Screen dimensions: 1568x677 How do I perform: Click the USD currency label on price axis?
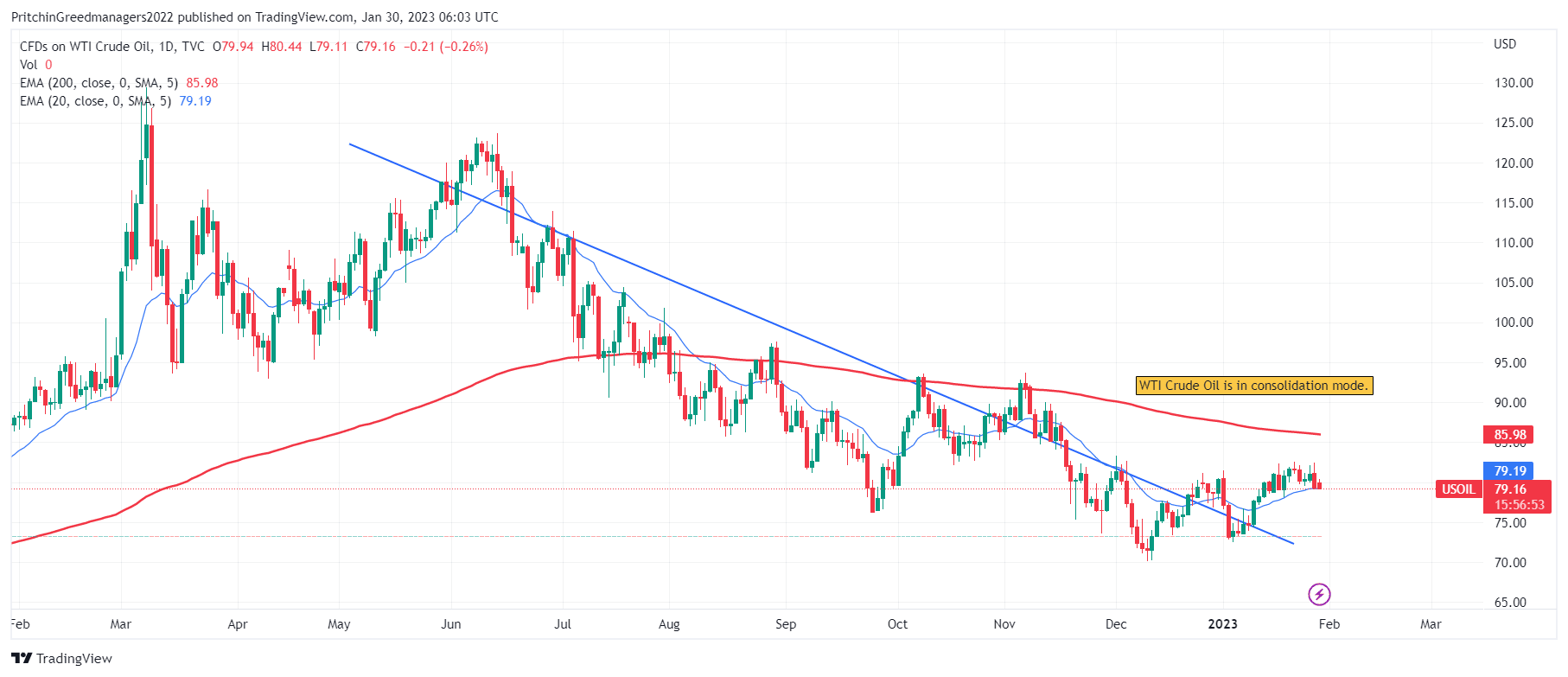point(1505,44)
